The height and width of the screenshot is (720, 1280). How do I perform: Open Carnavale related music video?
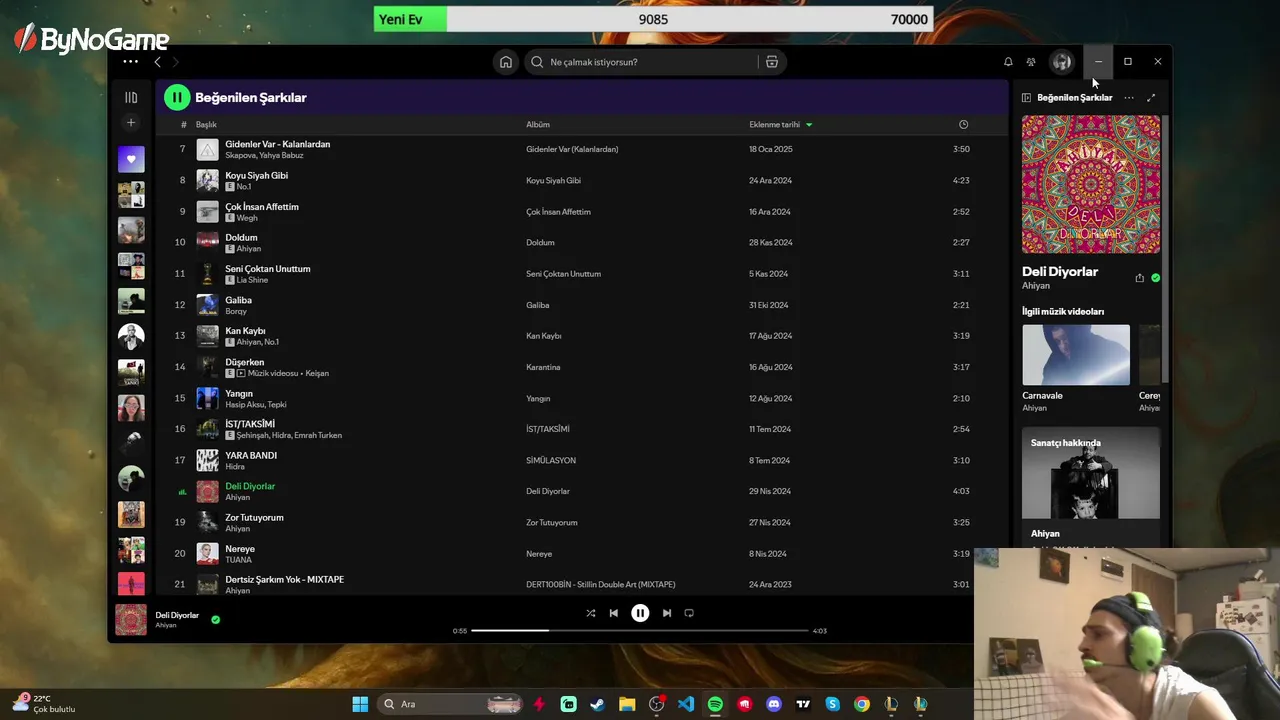(1076, 355)
